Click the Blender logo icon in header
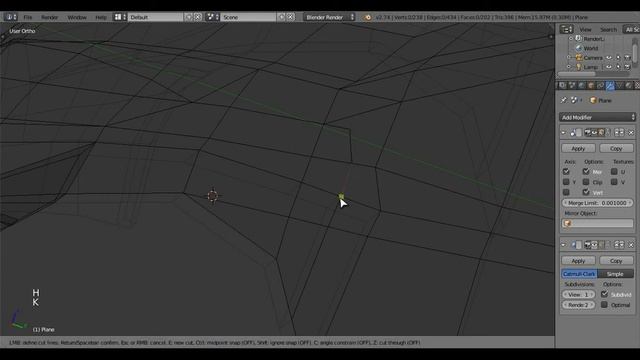 coord(367,17)
